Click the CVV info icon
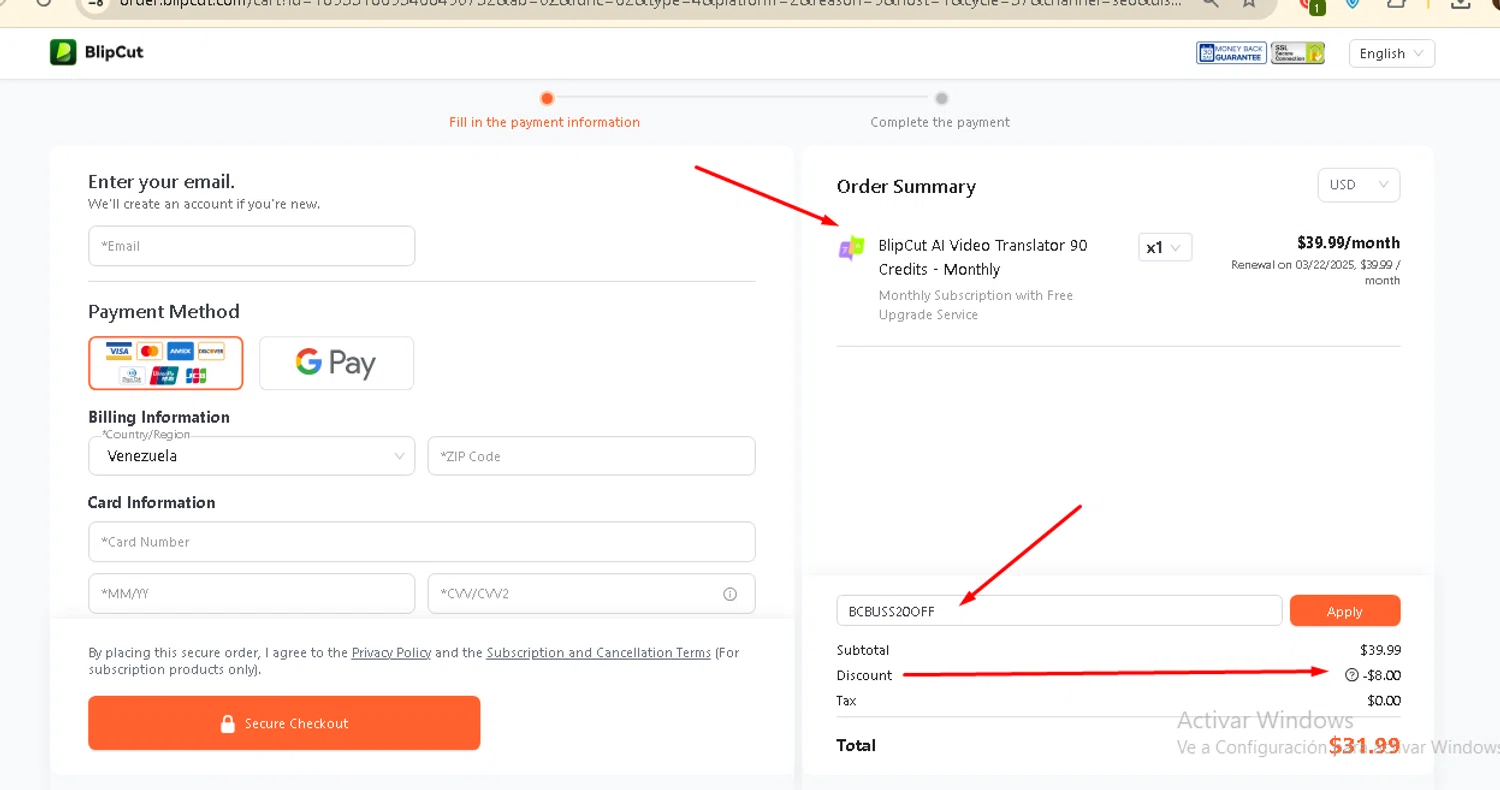The height and width of the screenshot is (790, 1500). (x=730, y=594)
